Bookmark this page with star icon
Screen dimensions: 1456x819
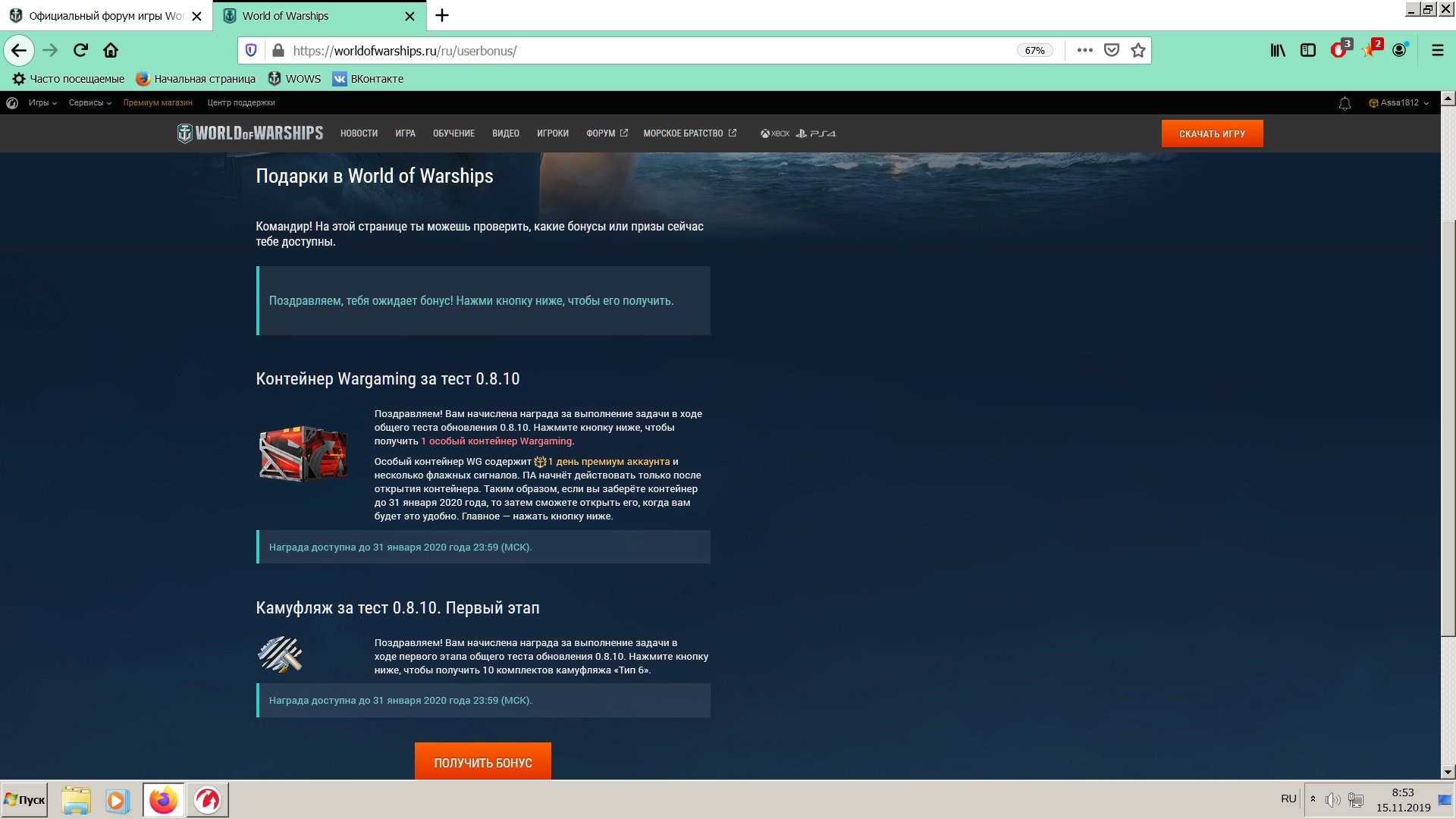click(x=1138, y=51)
